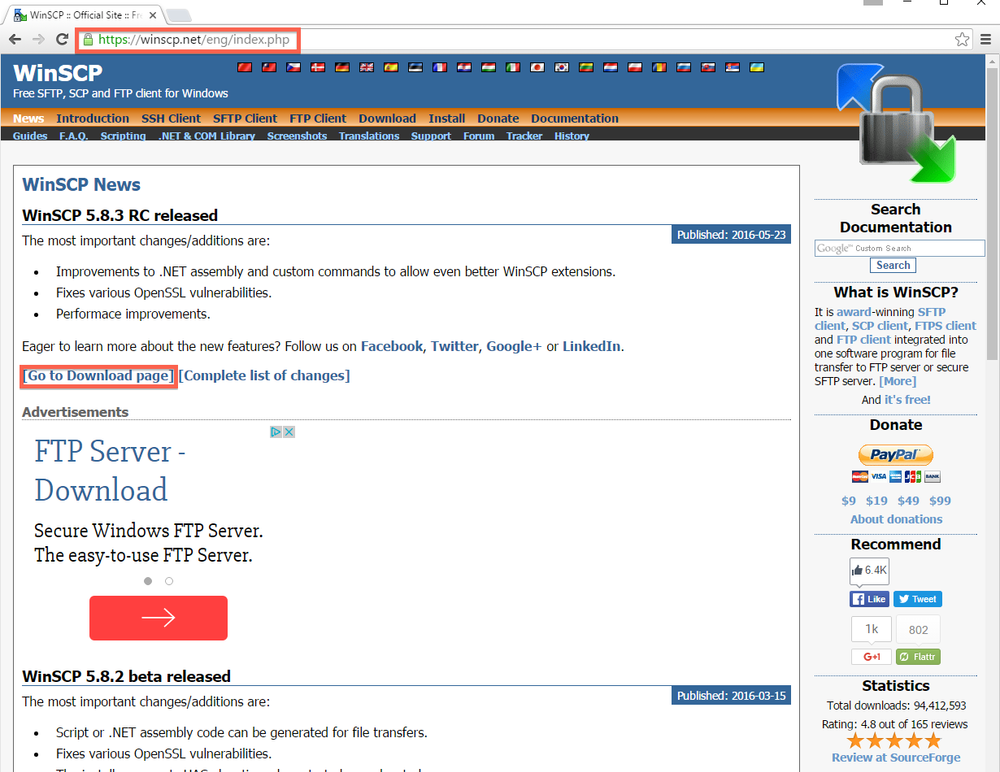Open the Introduction menu item
The image size is (1000, 772).
pyautogui.click(x=92, y=119)
